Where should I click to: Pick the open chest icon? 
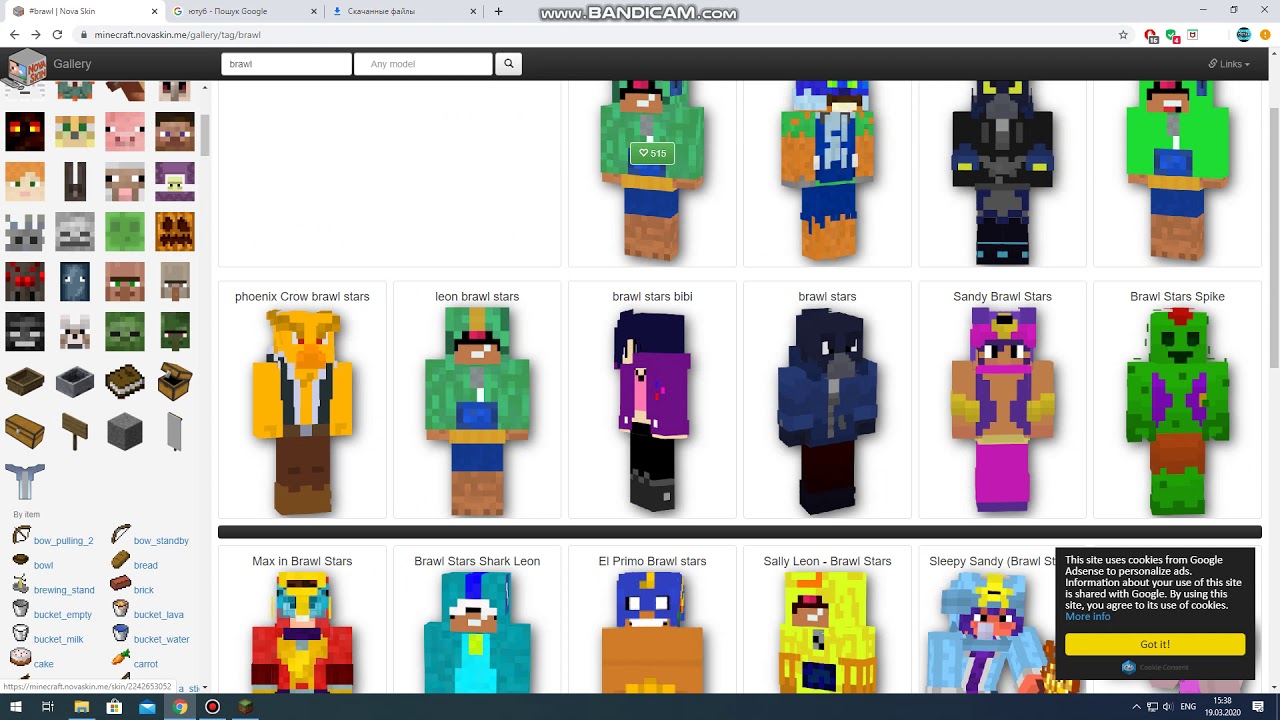[175, 381]
